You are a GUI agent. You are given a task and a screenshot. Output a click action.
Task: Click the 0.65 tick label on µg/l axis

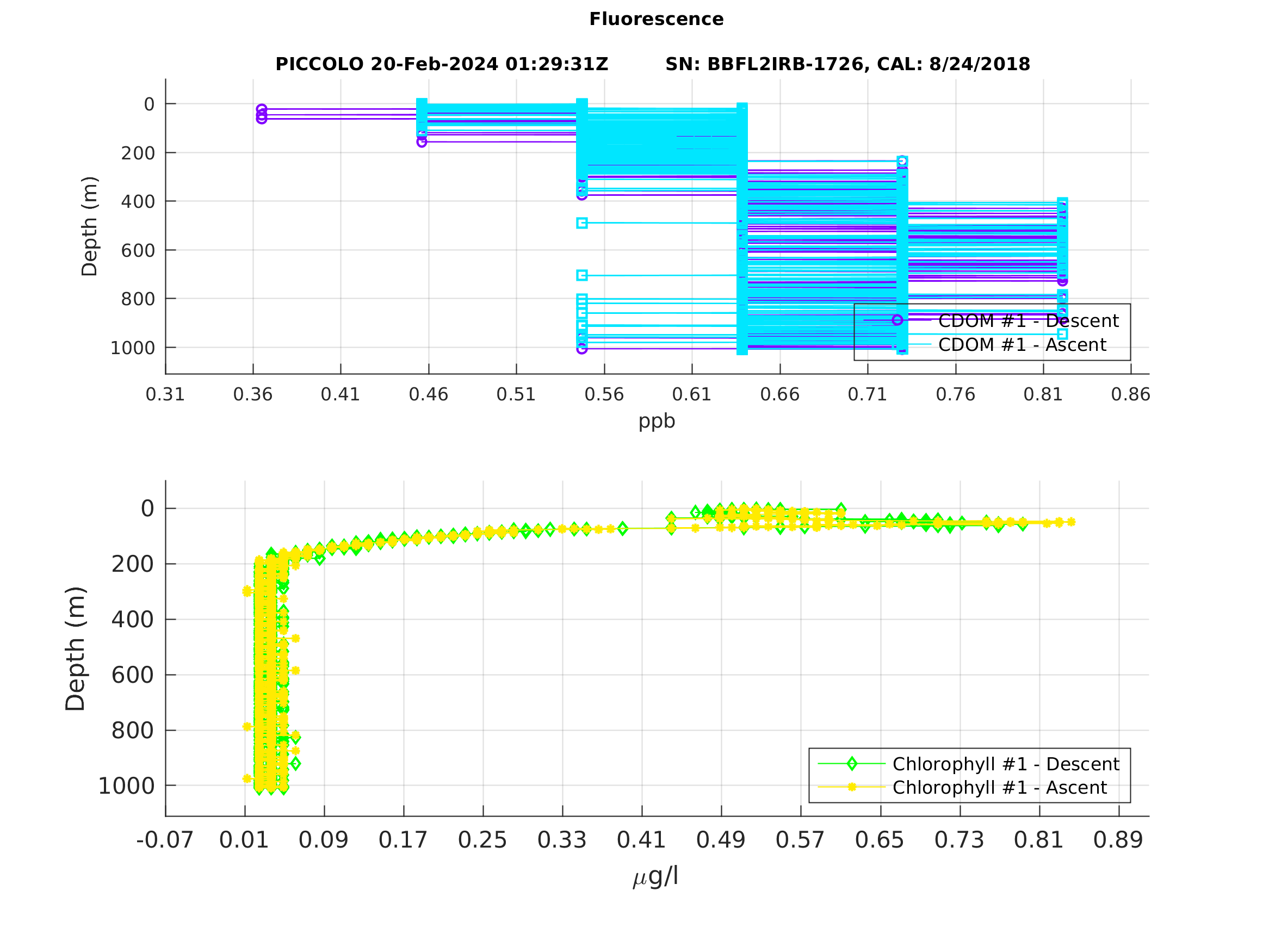[x=880, y=839]
